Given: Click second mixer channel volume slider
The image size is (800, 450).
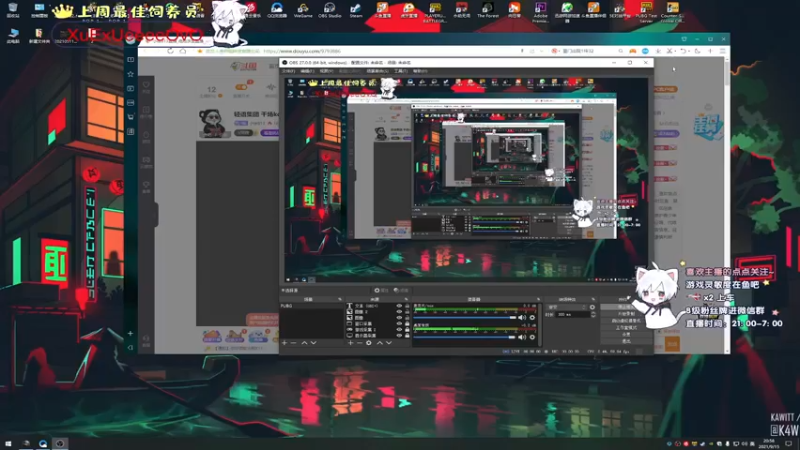Looking at the screenshot, I should [x=465, y=337].
